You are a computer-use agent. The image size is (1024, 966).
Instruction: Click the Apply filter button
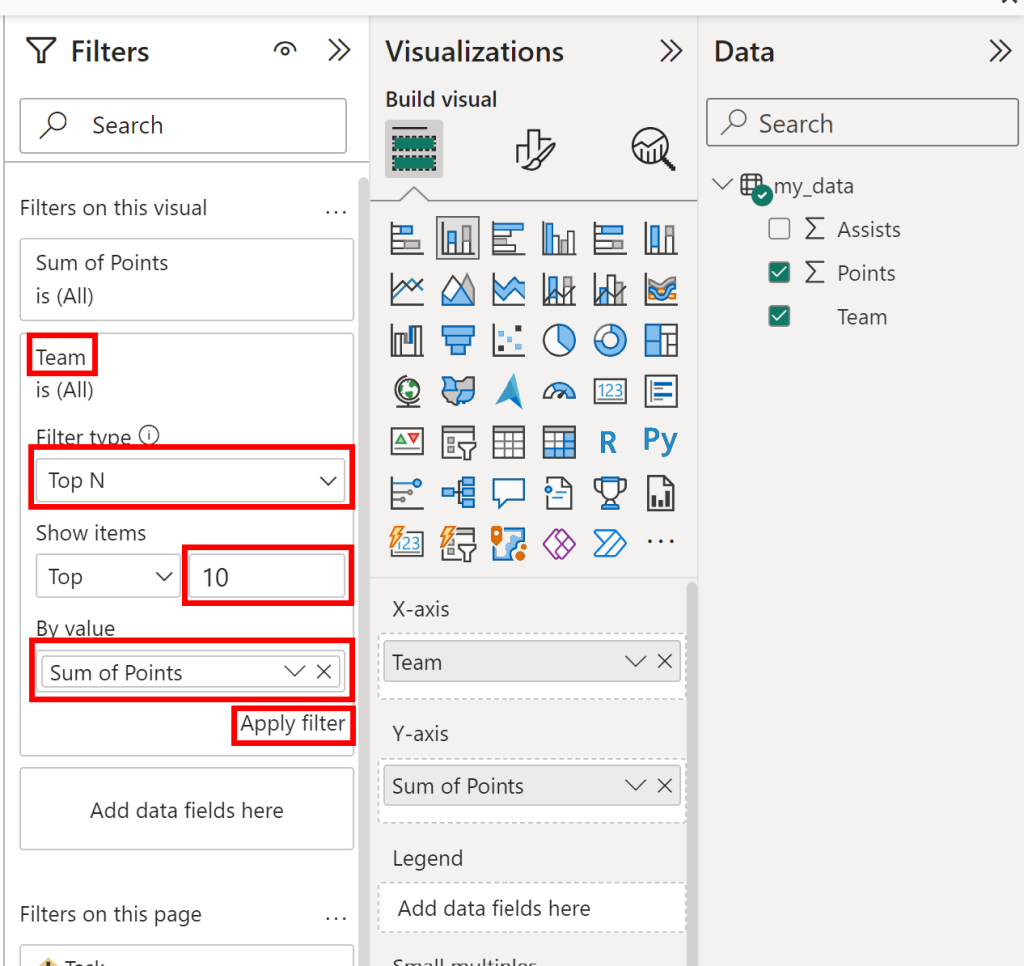click(x=293, y=724)
